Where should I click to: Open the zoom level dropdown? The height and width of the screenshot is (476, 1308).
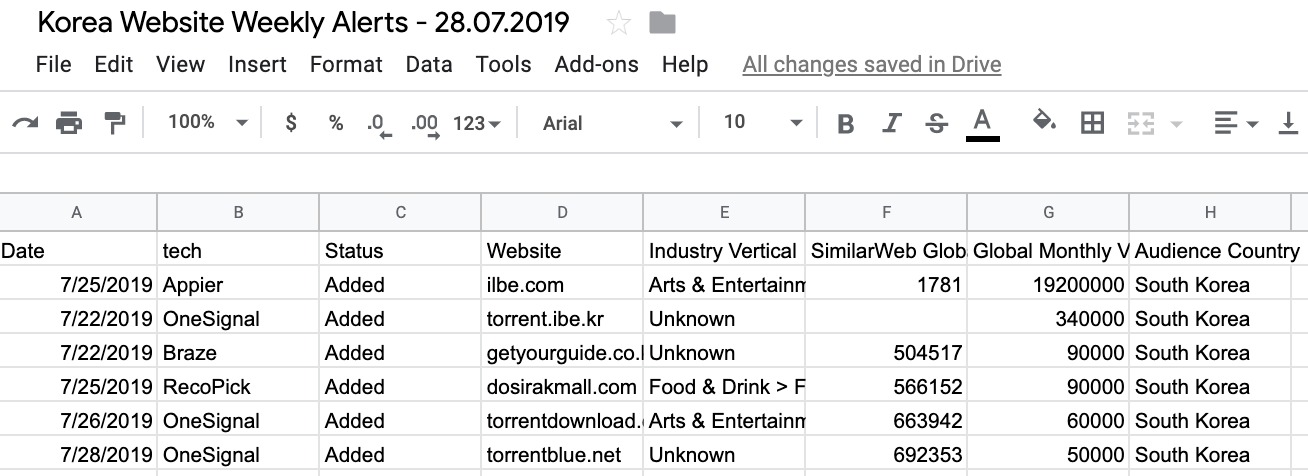coord(208,122)
